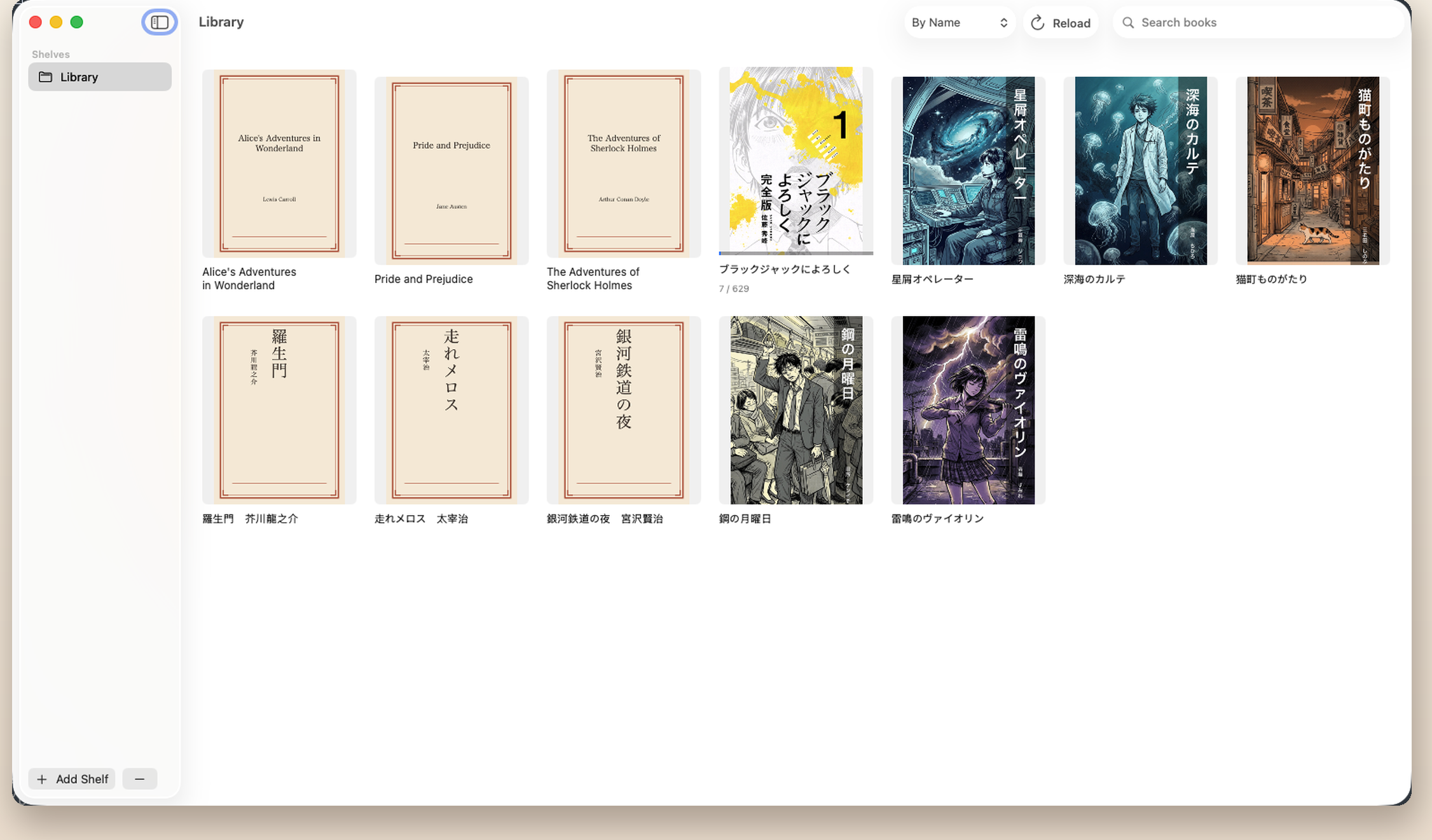Toggle the sidebar visibility icon
This screenshot has height=840, width=1432.
click(160, 22)
